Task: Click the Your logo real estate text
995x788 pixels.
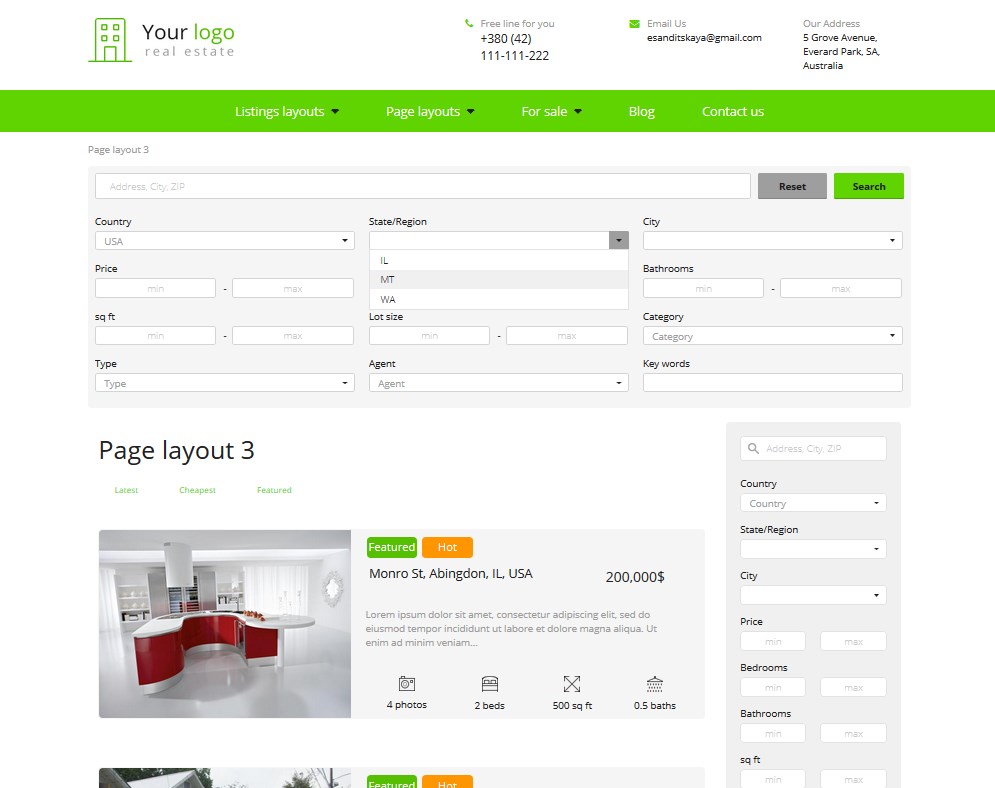Action: point(188,39)
